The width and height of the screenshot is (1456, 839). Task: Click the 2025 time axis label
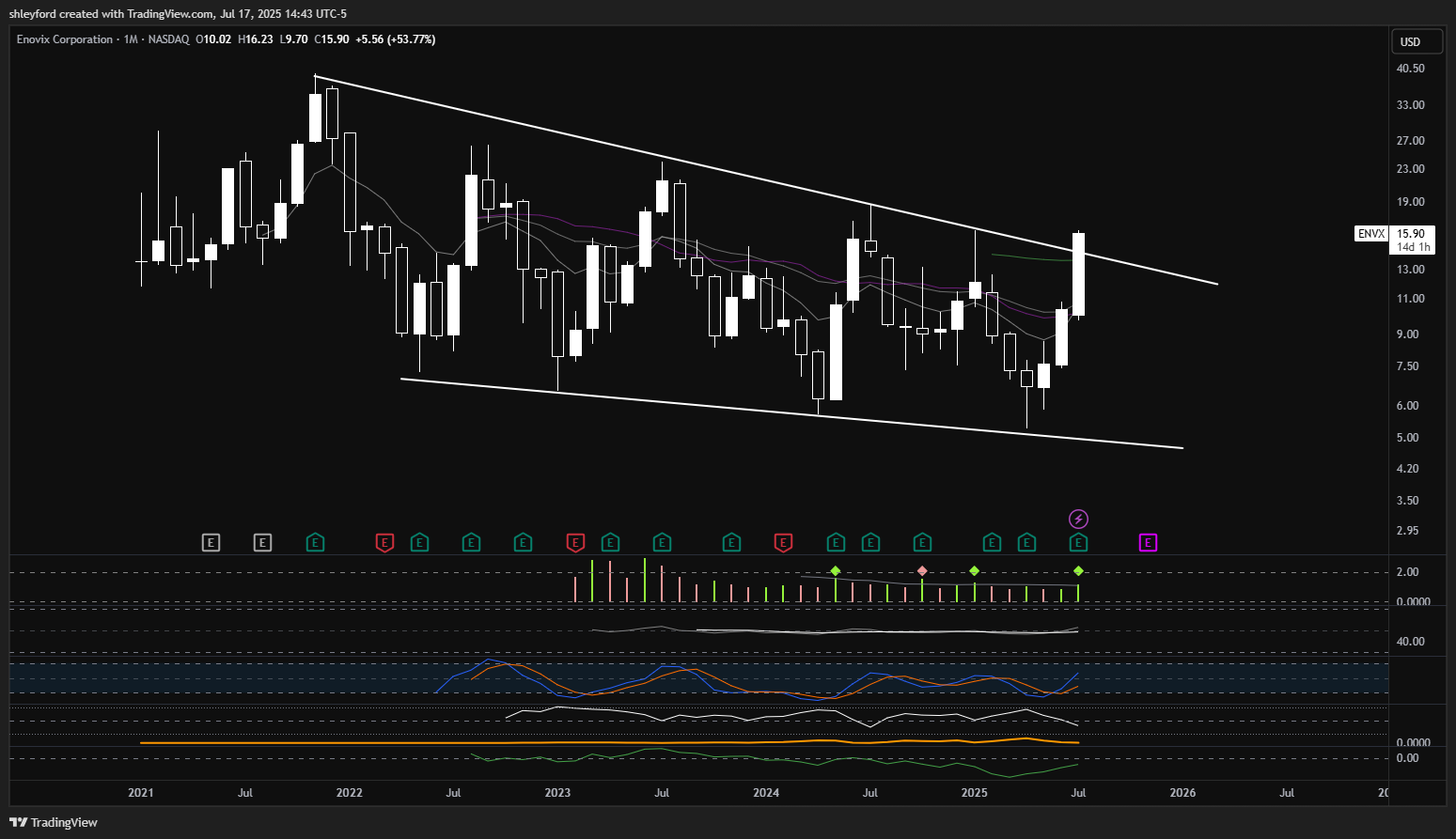pyautogui.click(x=975, y=793)
